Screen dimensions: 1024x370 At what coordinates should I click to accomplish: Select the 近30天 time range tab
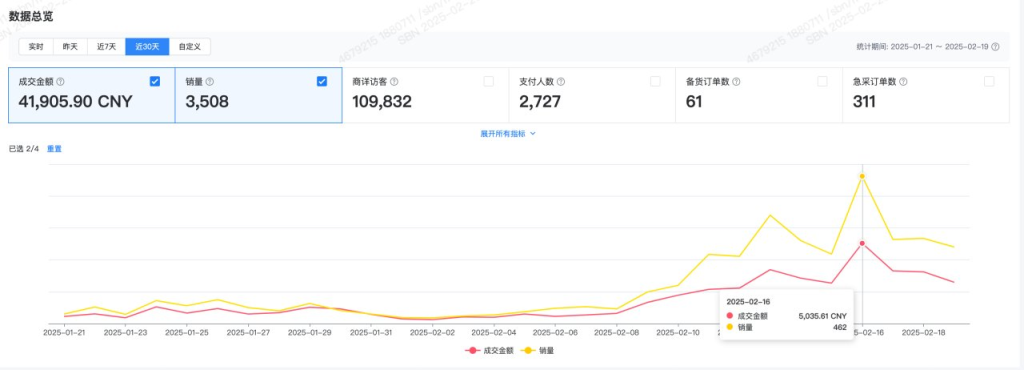[147, 47]
